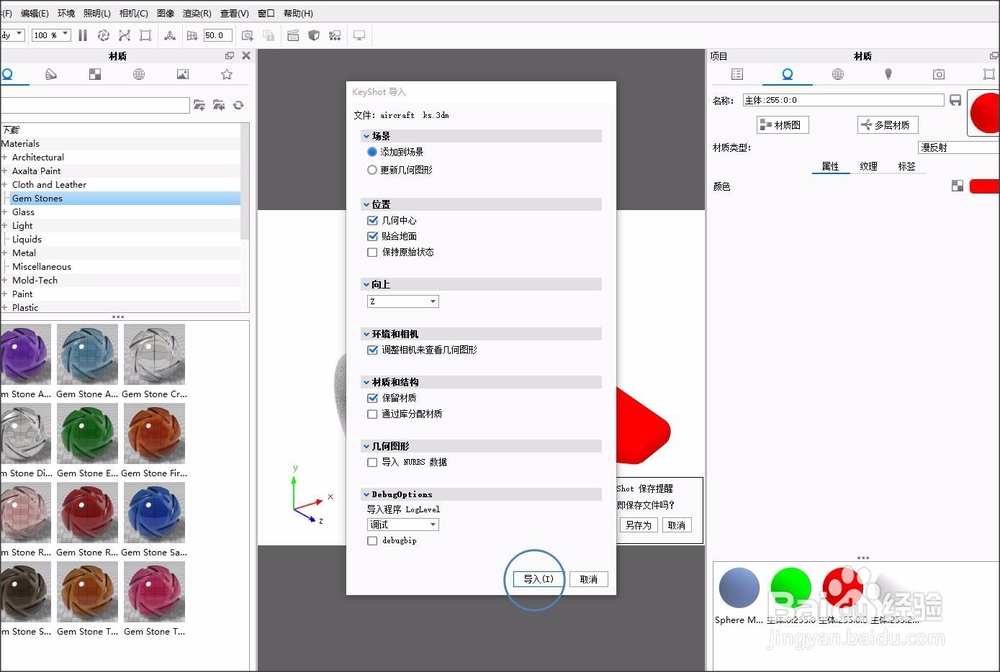Click the library search input field
1000x672 pixels.
click(x=94, y=105)
